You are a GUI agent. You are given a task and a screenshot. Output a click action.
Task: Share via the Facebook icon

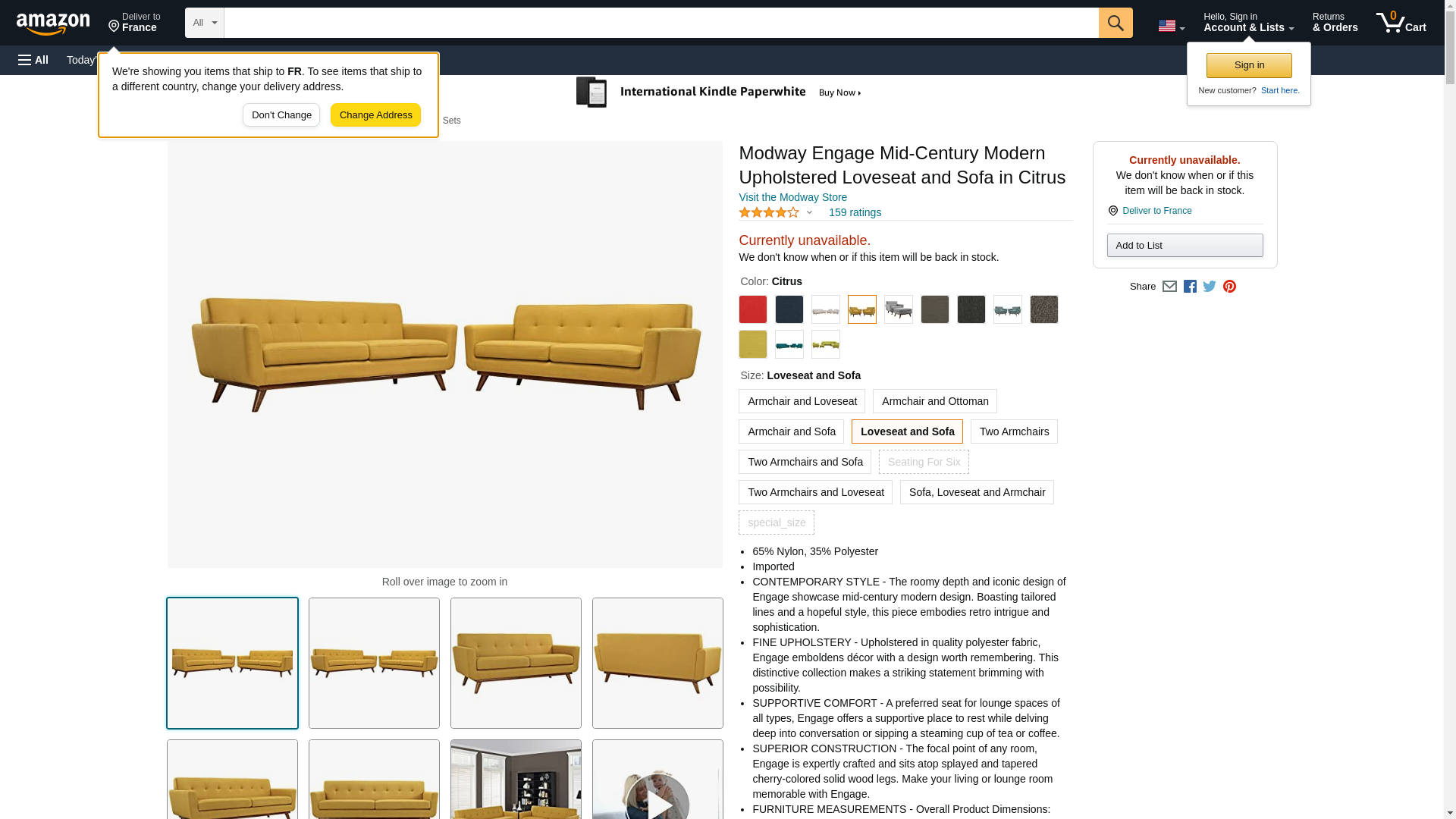pyautogui.click(x=1190, y=287)
